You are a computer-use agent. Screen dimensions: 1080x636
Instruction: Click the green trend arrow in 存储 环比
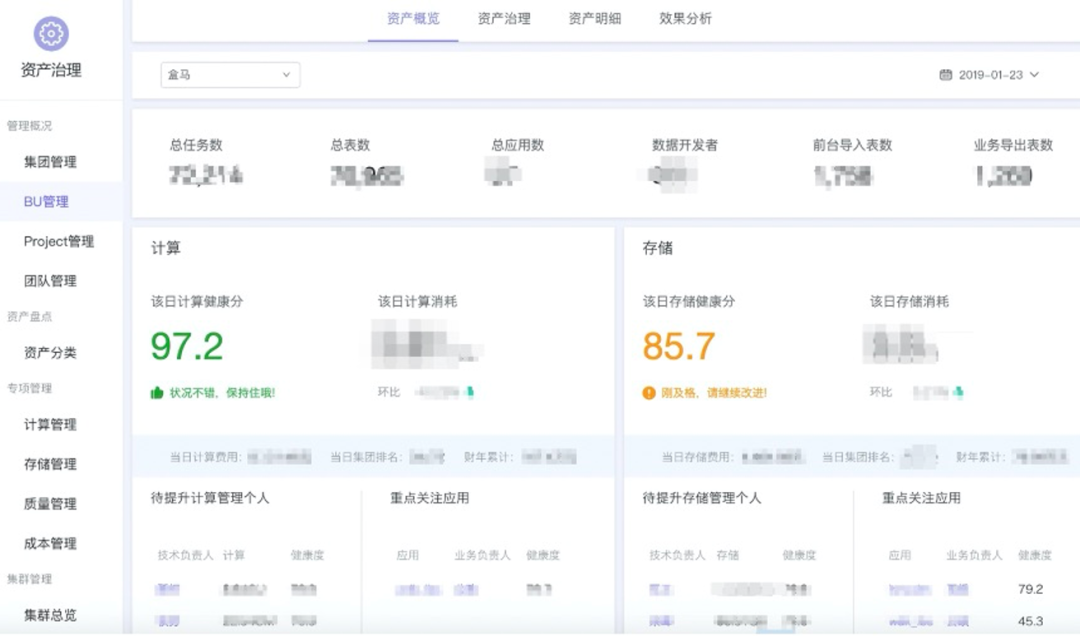[958, 392]
